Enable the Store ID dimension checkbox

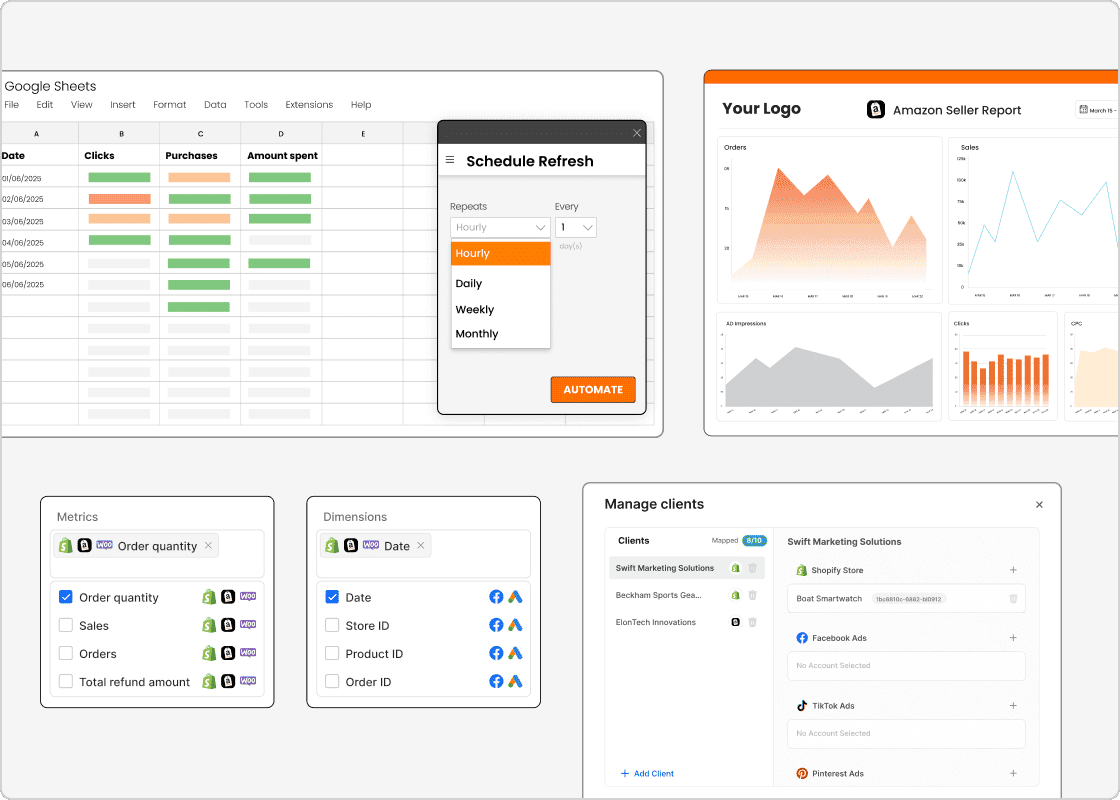tap(332, 625)
